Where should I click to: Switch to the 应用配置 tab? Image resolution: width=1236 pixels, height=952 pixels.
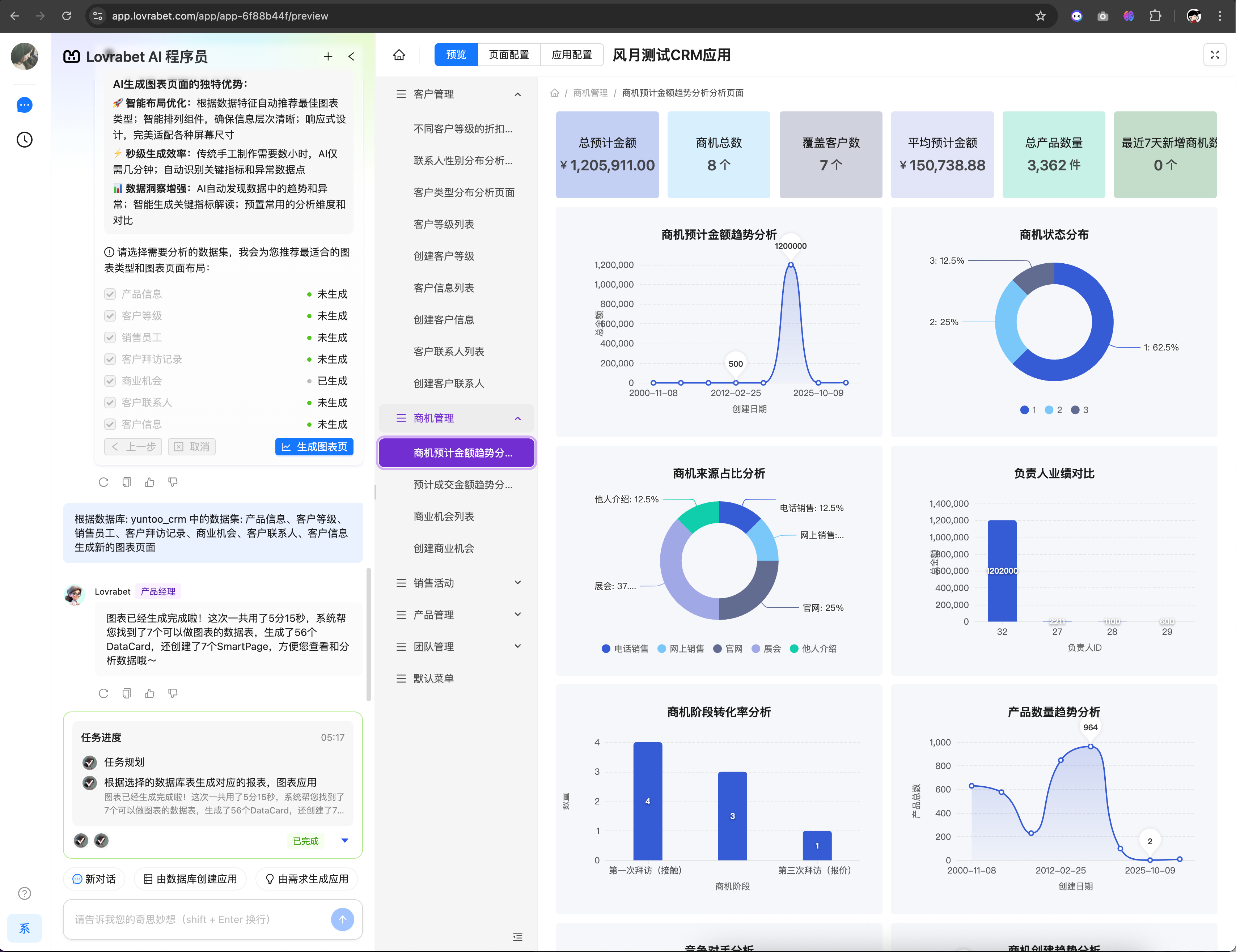[x=572, y=55]
